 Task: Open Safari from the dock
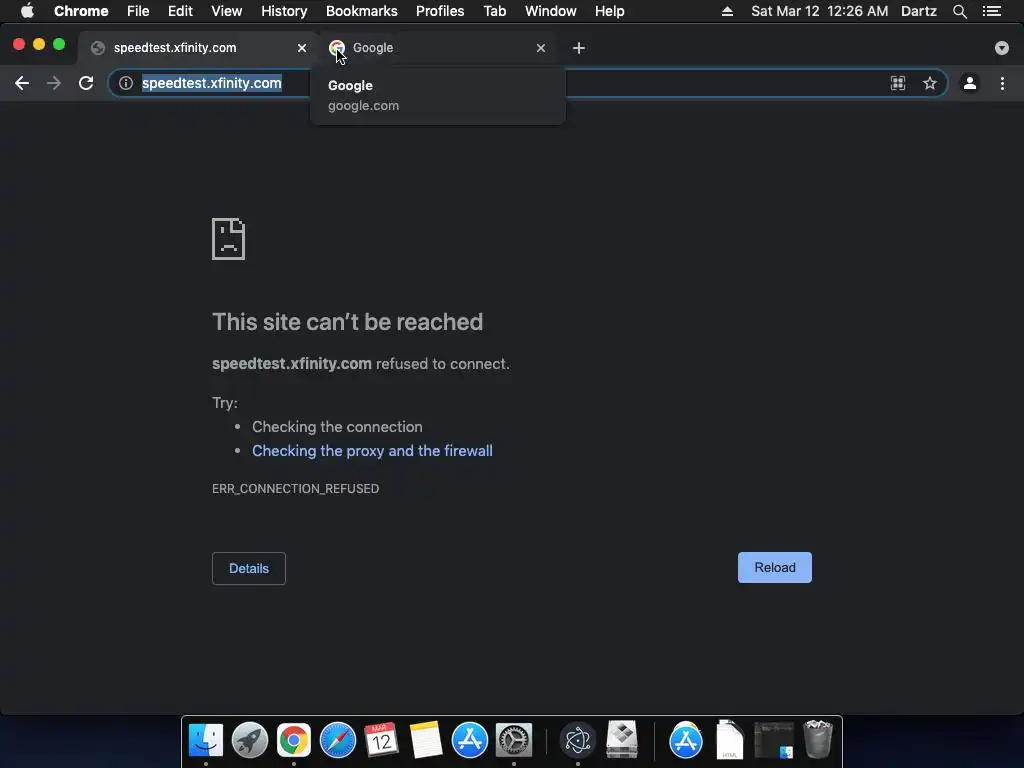click(338, 741)
